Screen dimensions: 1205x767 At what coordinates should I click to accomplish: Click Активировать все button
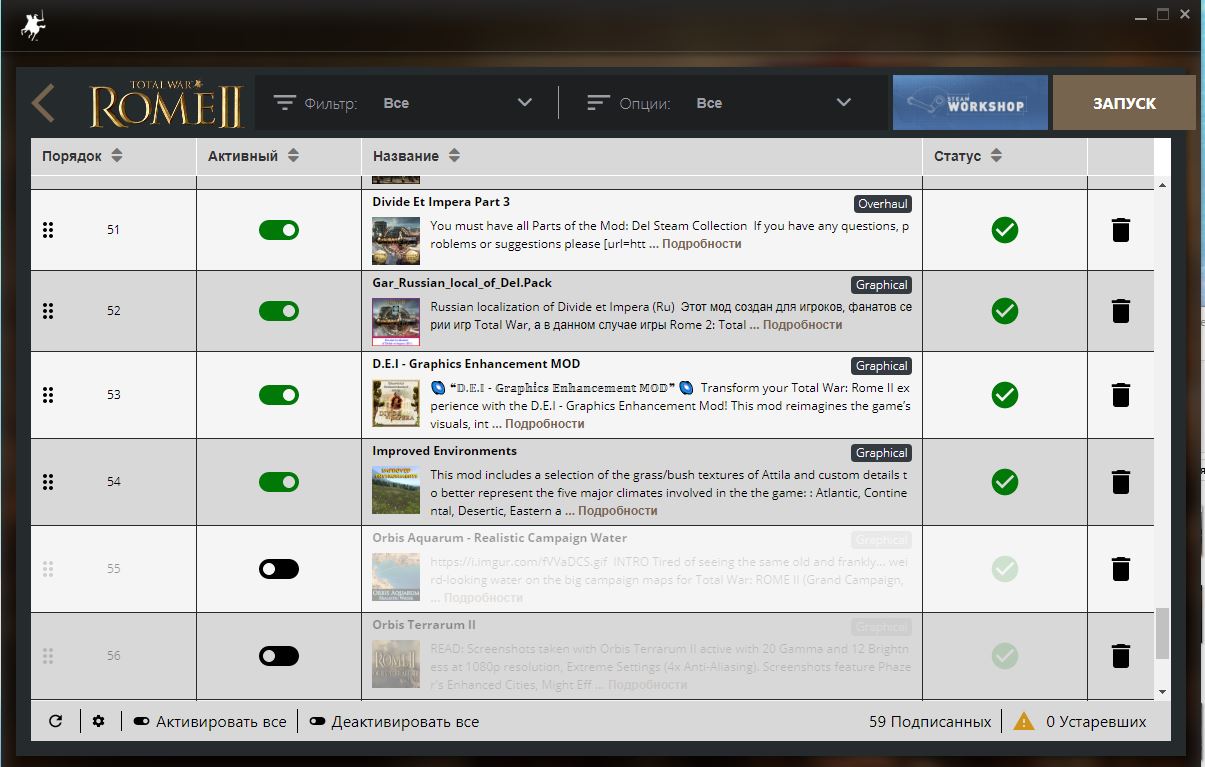pos(209,721)
